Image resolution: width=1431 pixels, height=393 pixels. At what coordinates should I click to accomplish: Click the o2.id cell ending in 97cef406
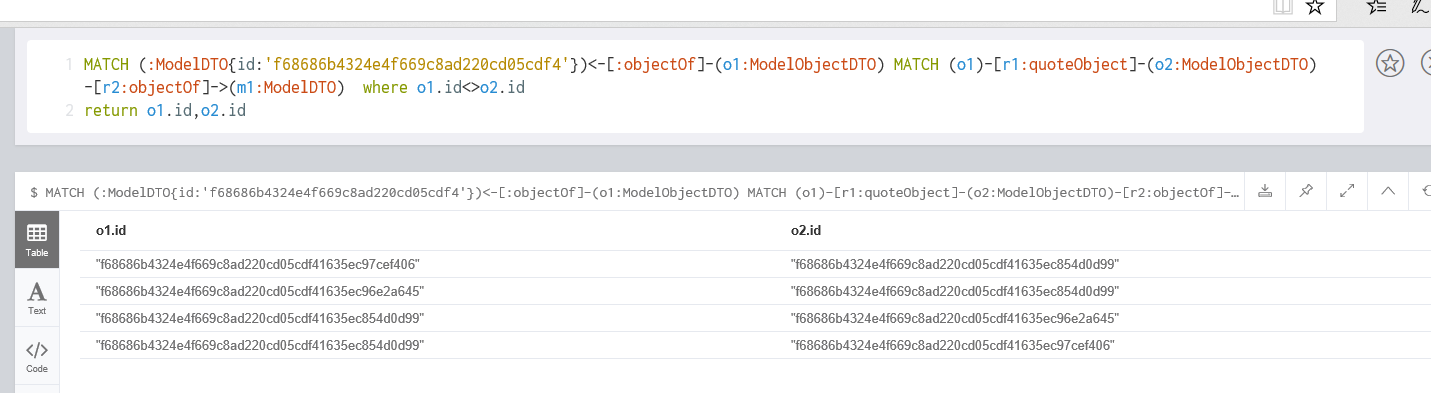point(952,345)
